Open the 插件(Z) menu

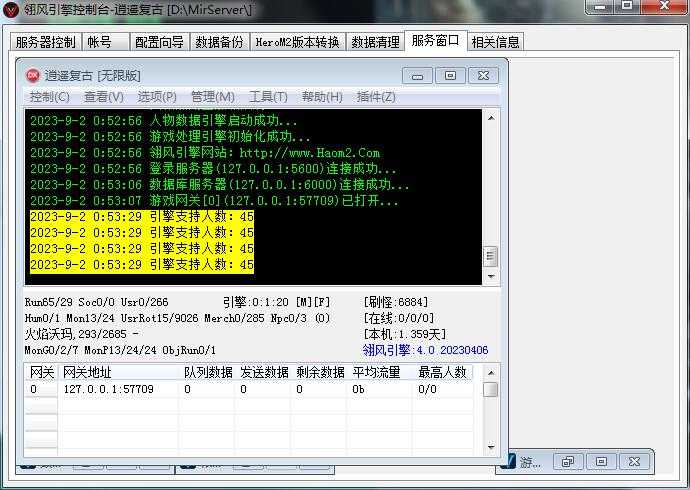pyautogui.click(x=376, y=97)
